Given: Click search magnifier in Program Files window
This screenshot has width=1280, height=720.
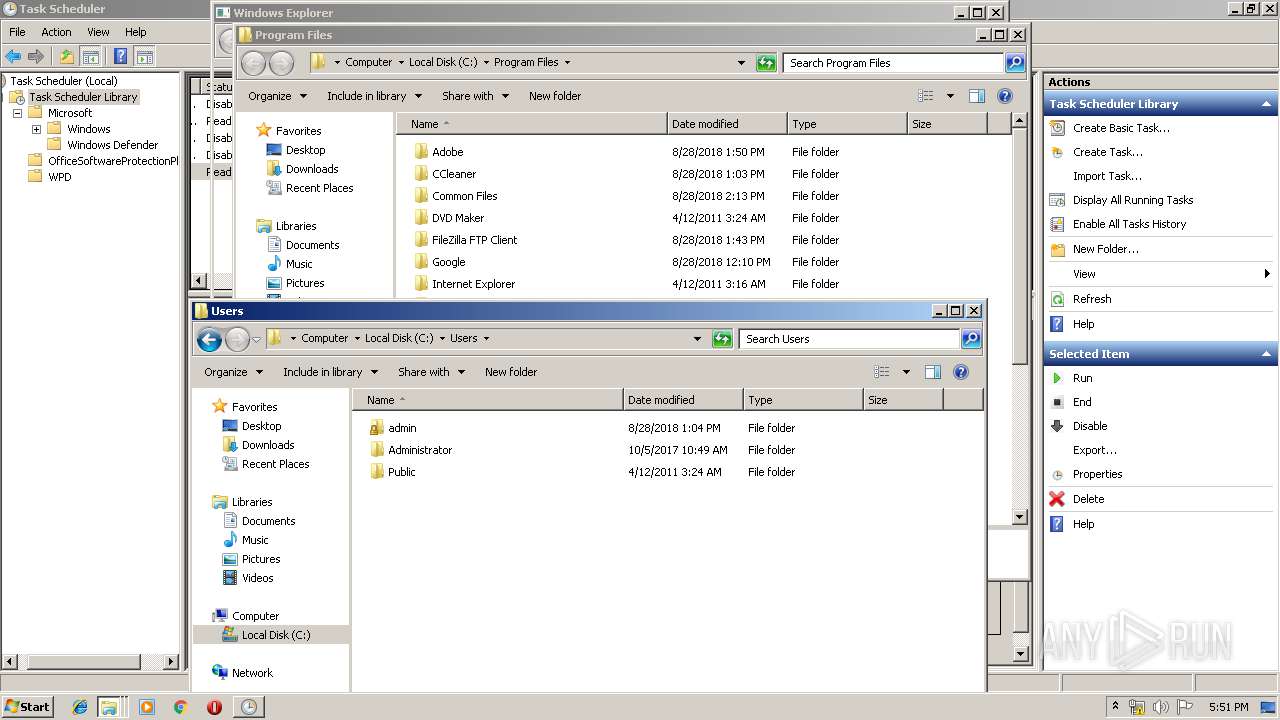Looking at the screenshot, I should 1014,63.
